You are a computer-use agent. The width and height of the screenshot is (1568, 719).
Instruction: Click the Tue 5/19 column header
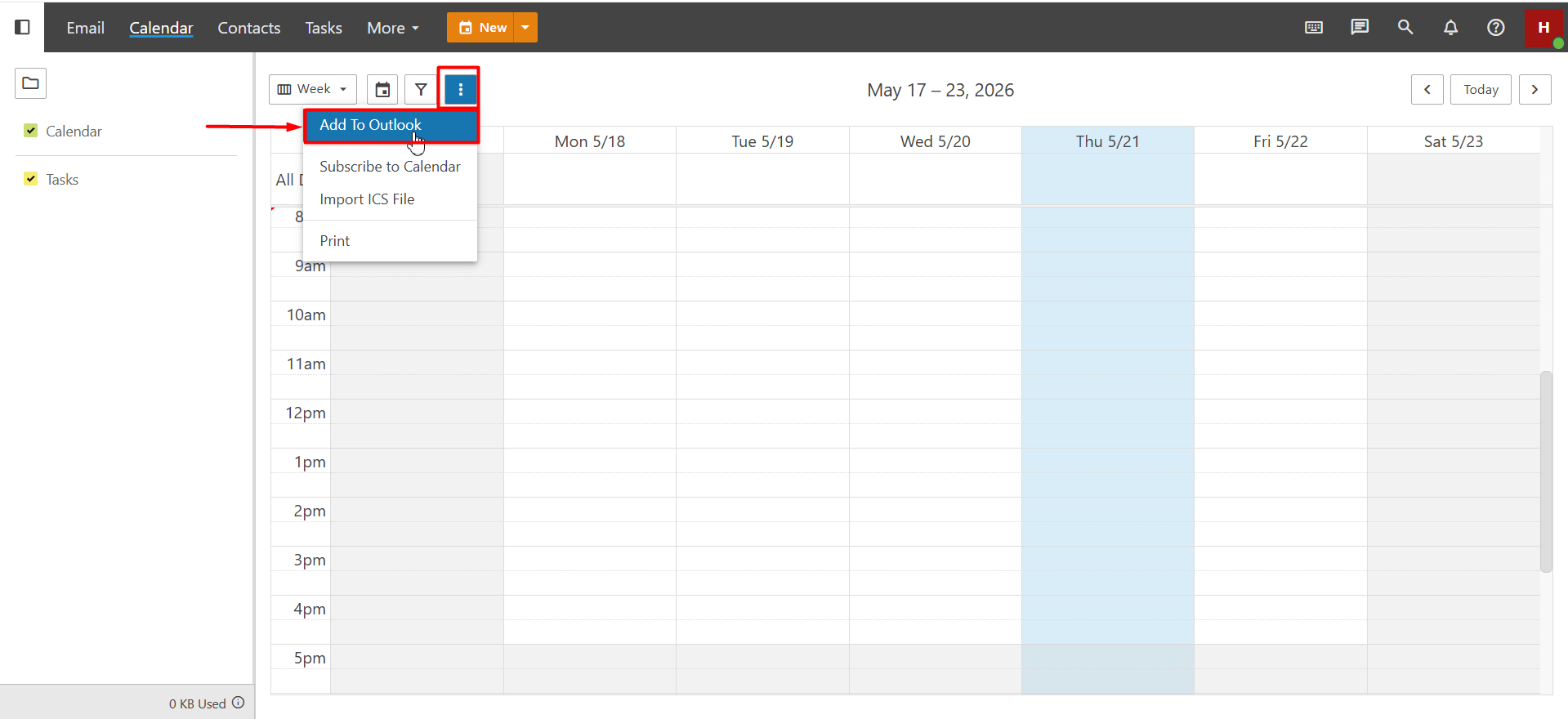pyautogui.click(x=762, y=141)
